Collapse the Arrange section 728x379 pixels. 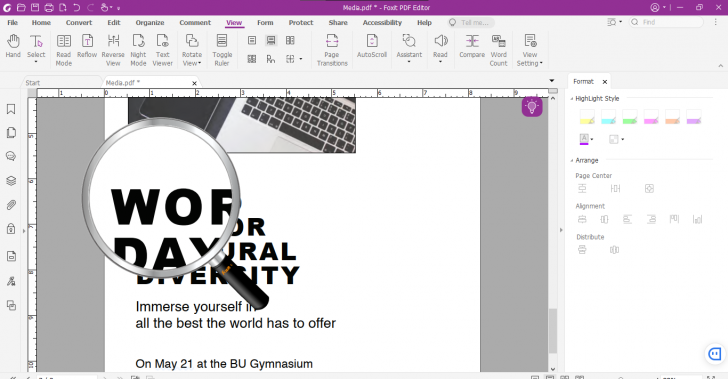pyautogui.click(x=572, y=160)
